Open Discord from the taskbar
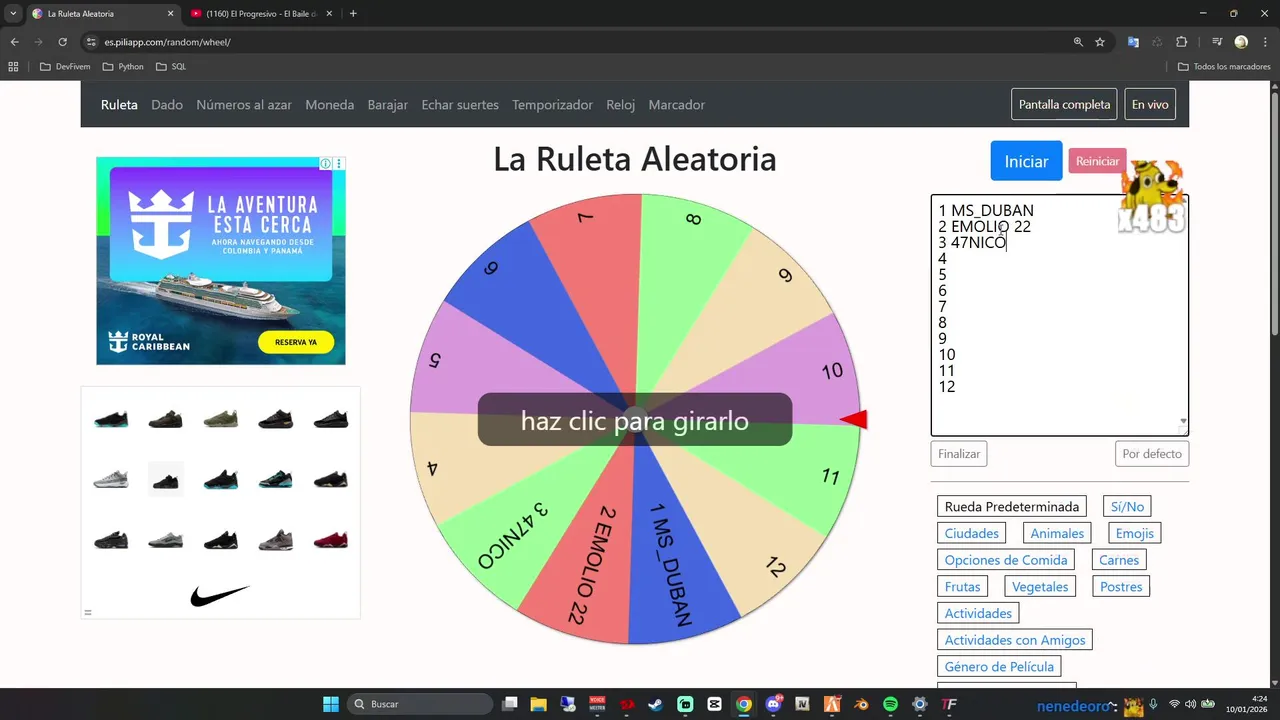This screenshot has width=1280, height=720. (773, 704)
